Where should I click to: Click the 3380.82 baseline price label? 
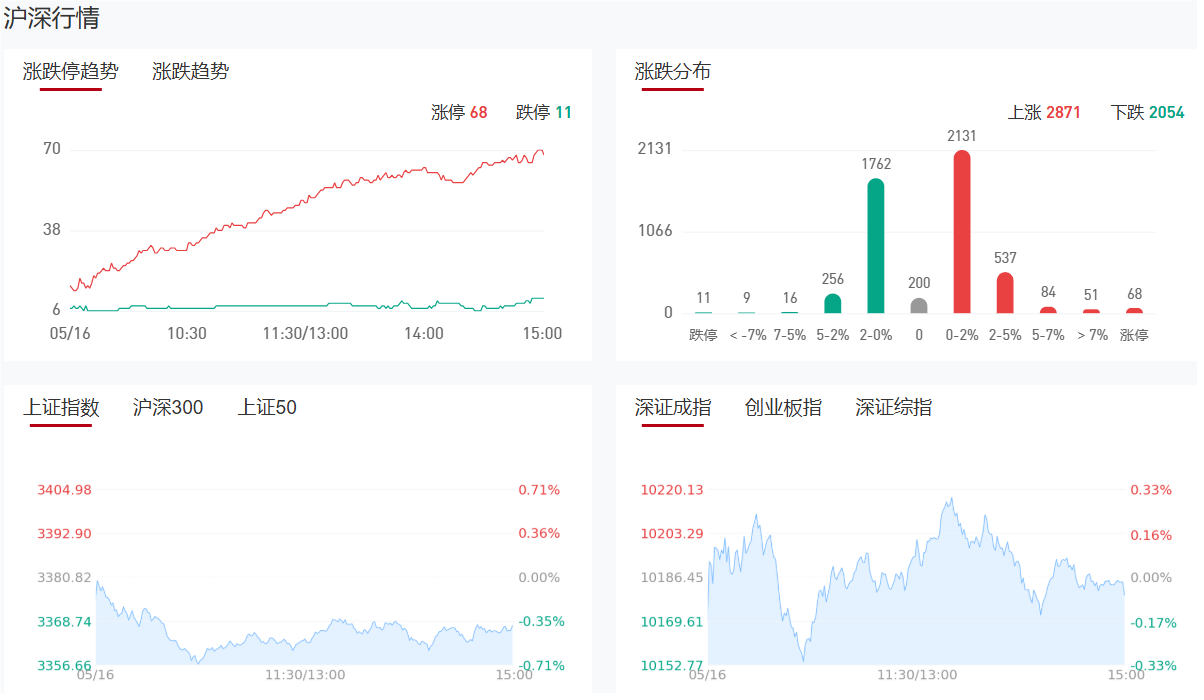64,578
